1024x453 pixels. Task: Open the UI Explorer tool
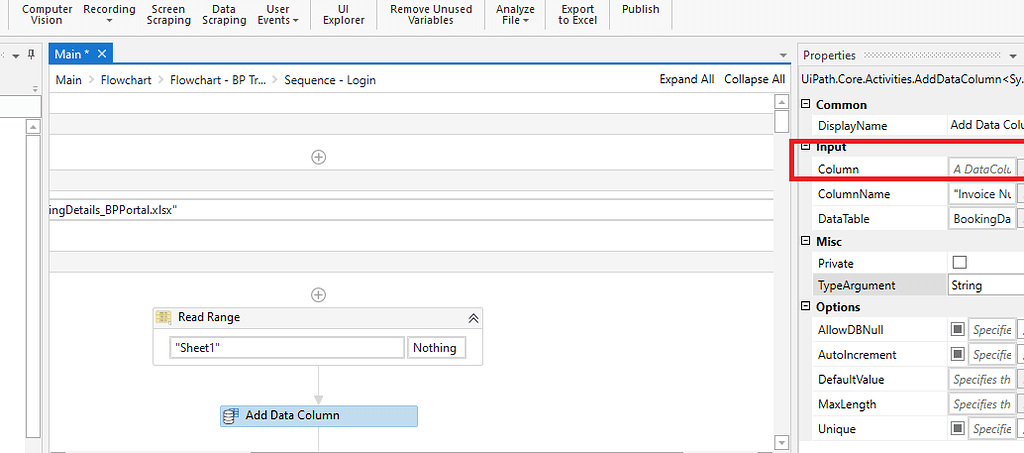coord(343,14)
